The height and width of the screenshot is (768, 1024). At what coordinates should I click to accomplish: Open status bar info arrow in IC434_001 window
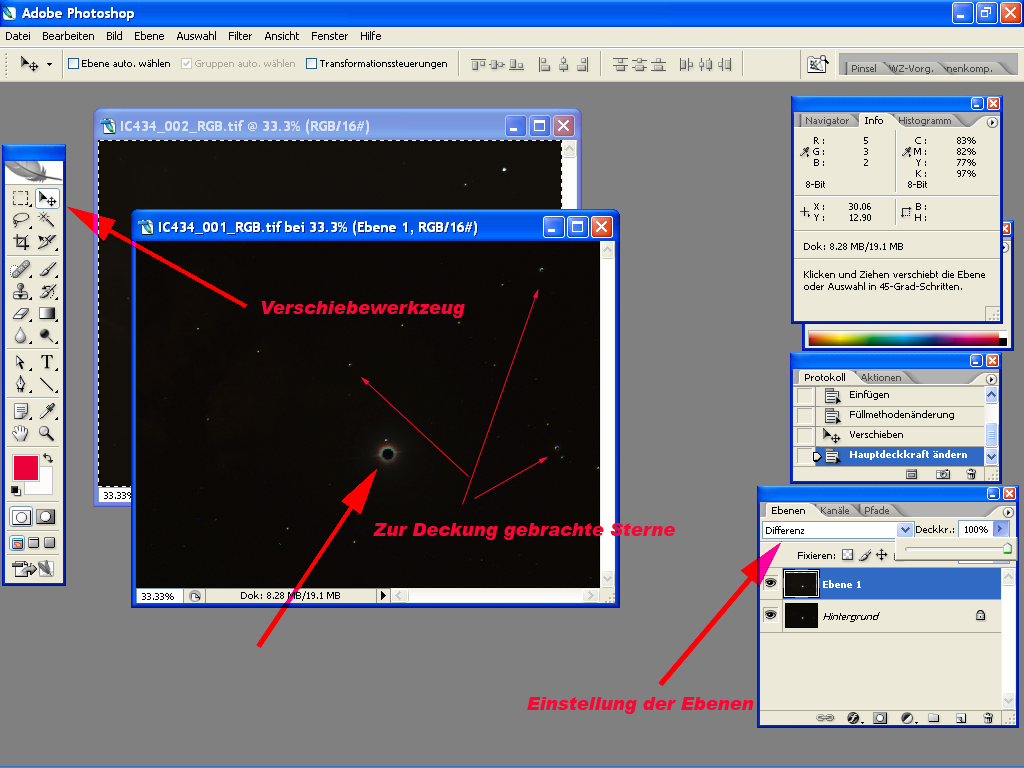click(x=383, y=595)
